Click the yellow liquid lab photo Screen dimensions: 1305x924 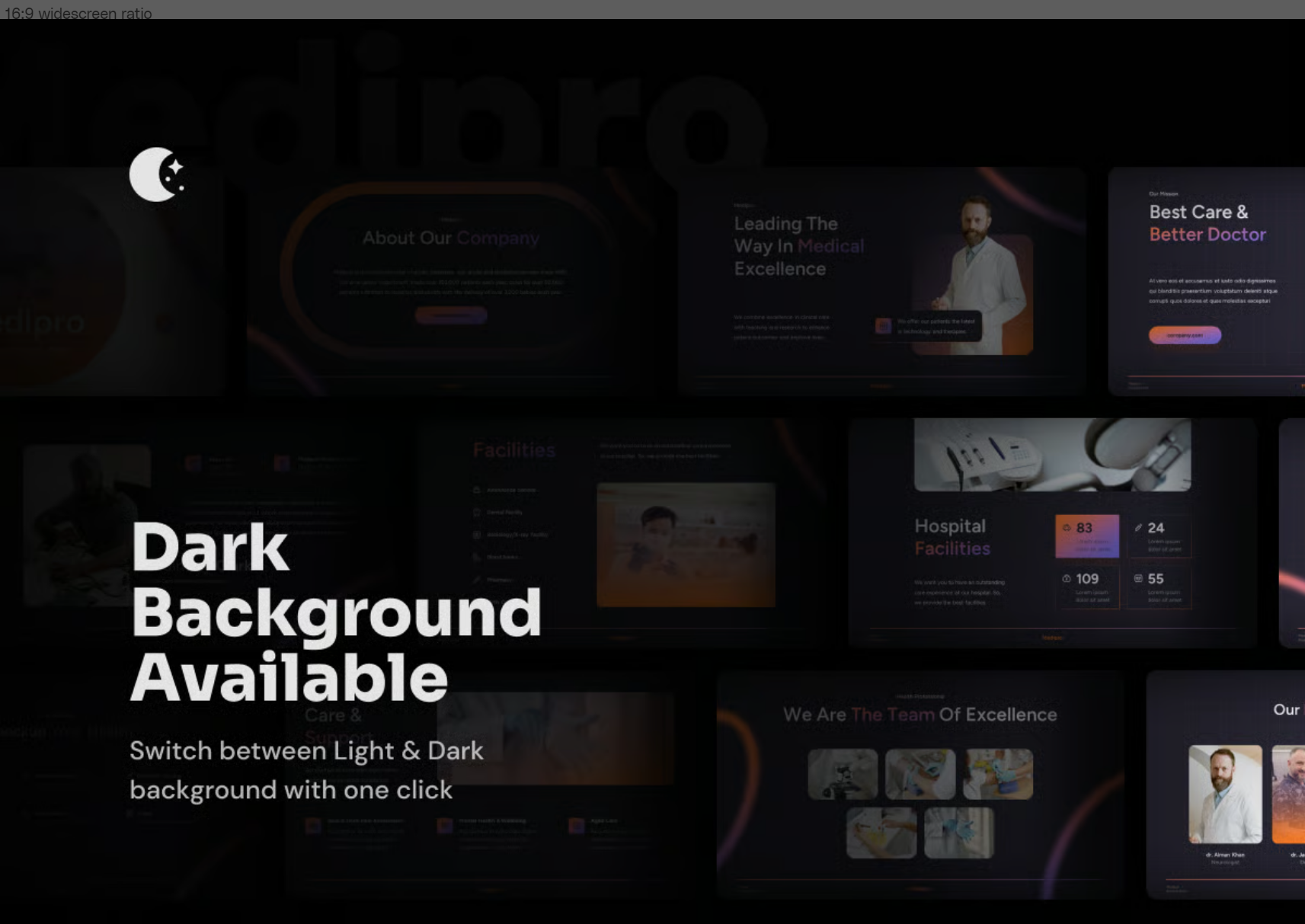click(881, 833)
